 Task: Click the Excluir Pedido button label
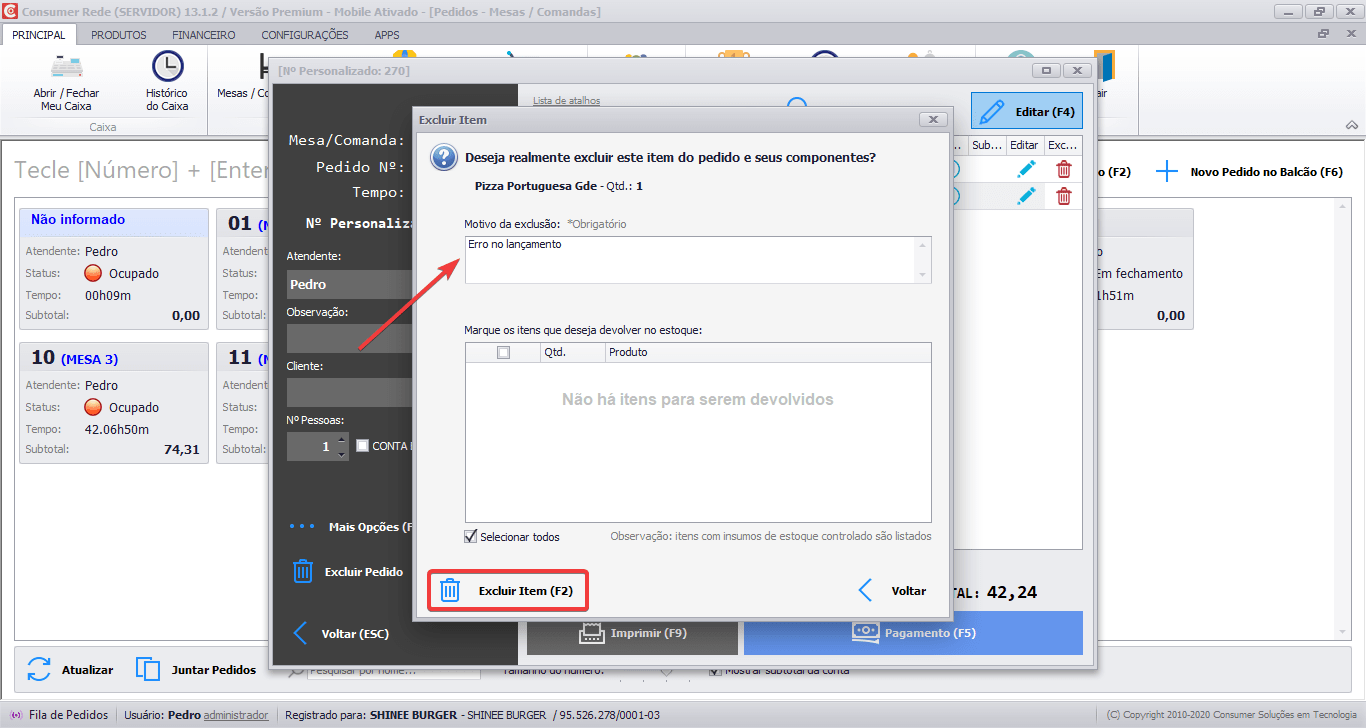tap(364, 572)
